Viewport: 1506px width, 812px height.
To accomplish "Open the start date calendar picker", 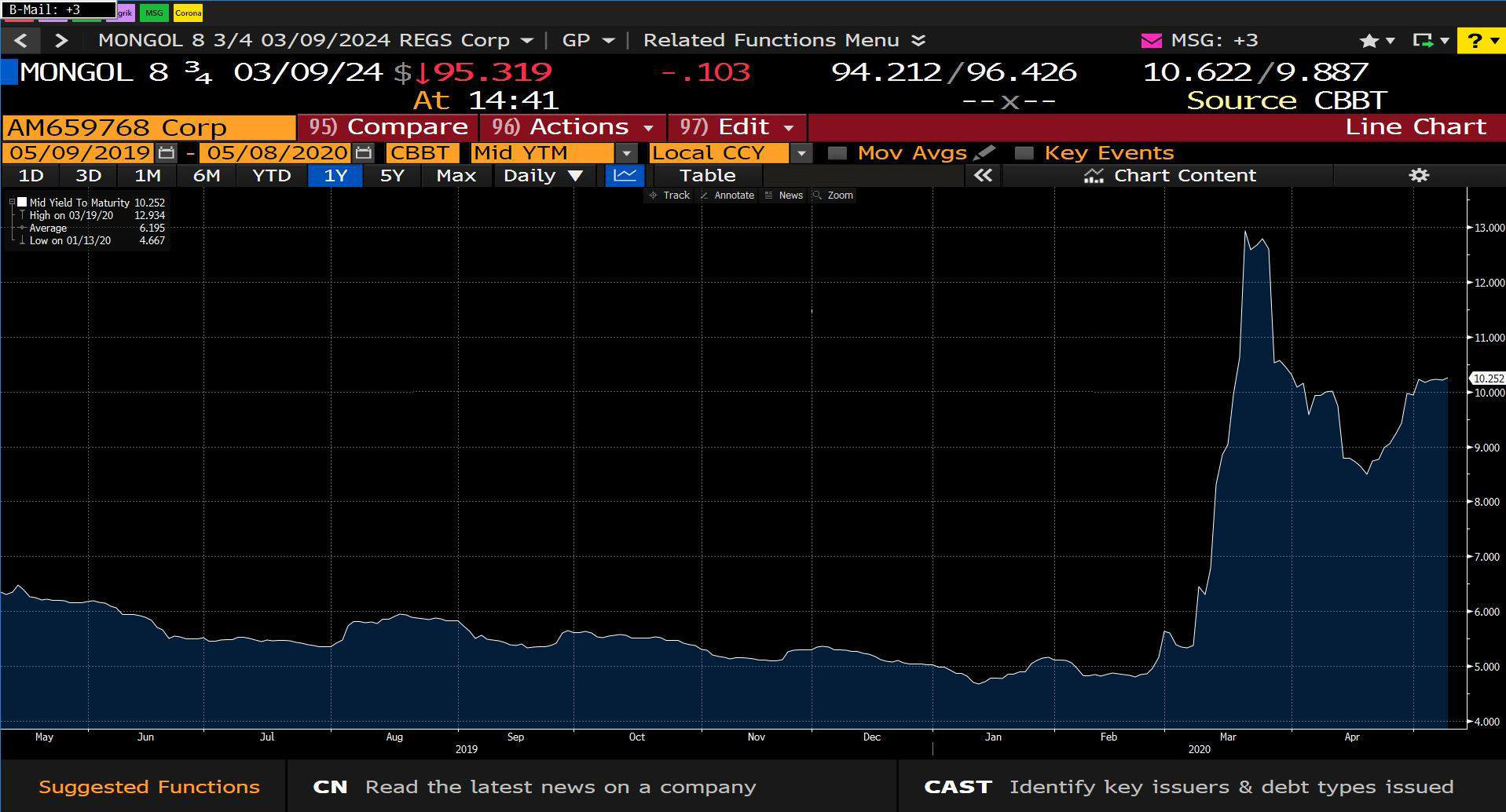I will tap(166, 152).
